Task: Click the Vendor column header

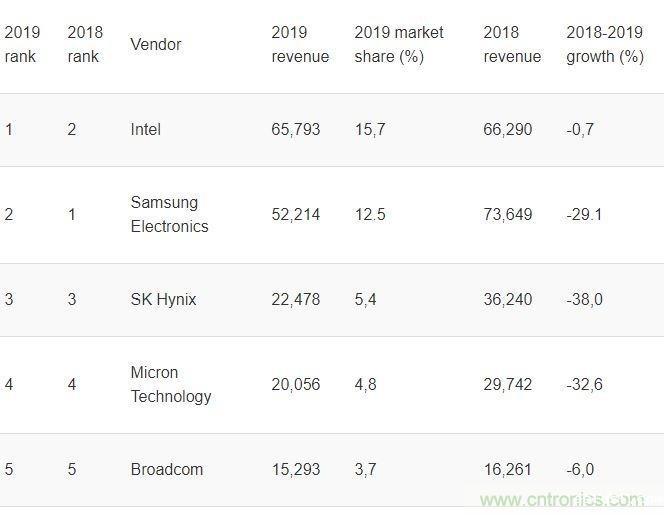Action: click(x=156, y=44)
